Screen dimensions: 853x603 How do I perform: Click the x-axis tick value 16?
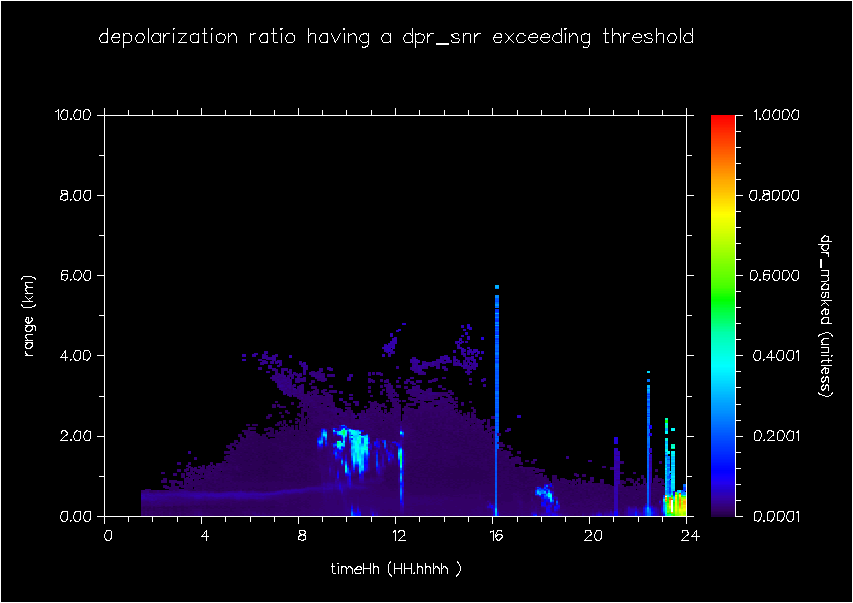[x=496, y=536]
